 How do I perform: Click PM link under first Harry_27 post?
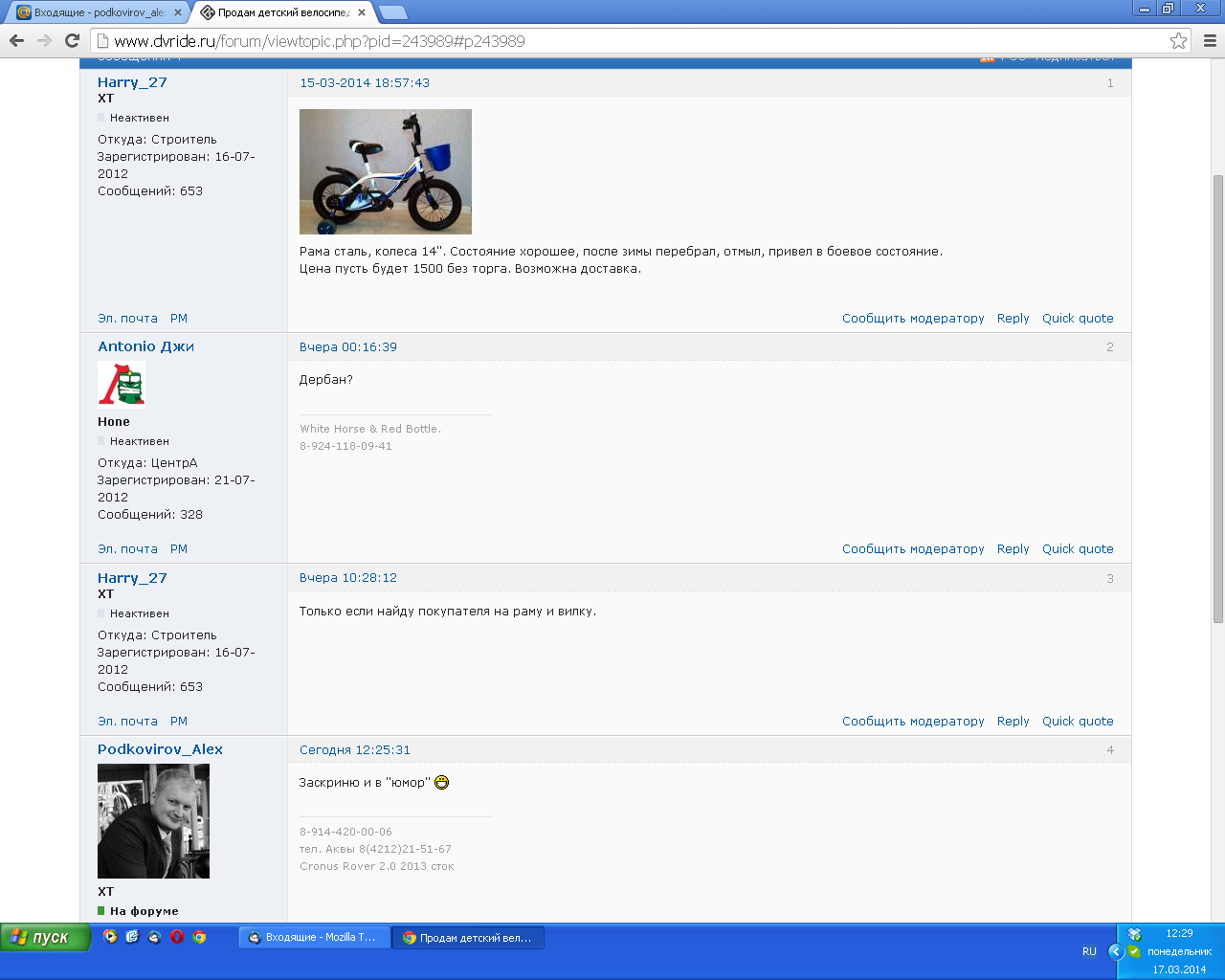coord(179,319)
